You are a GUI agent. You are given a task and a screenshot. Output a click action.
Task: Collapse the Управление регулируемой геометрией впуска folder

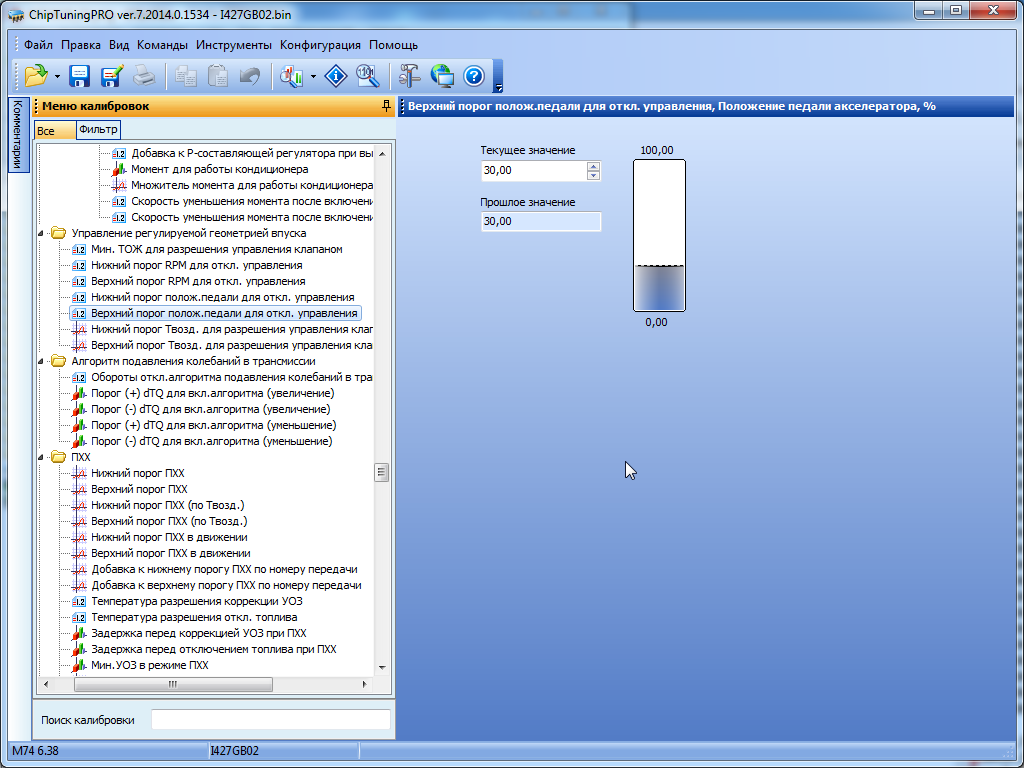[42, 233]
